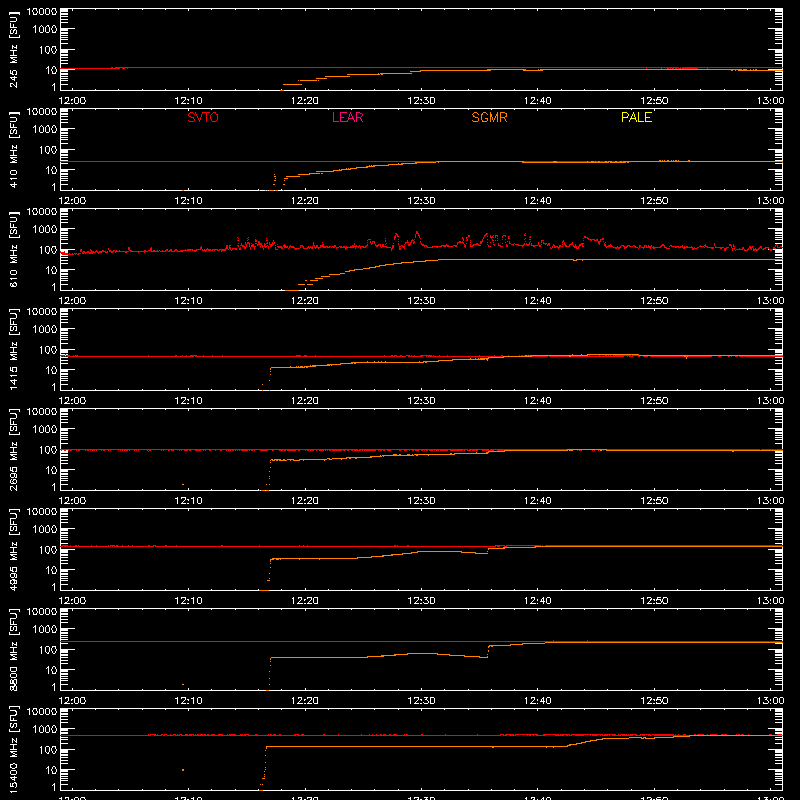Click the 100 tick of the 2695 MHz panel
800x800 pixels.
coord(48,450)
